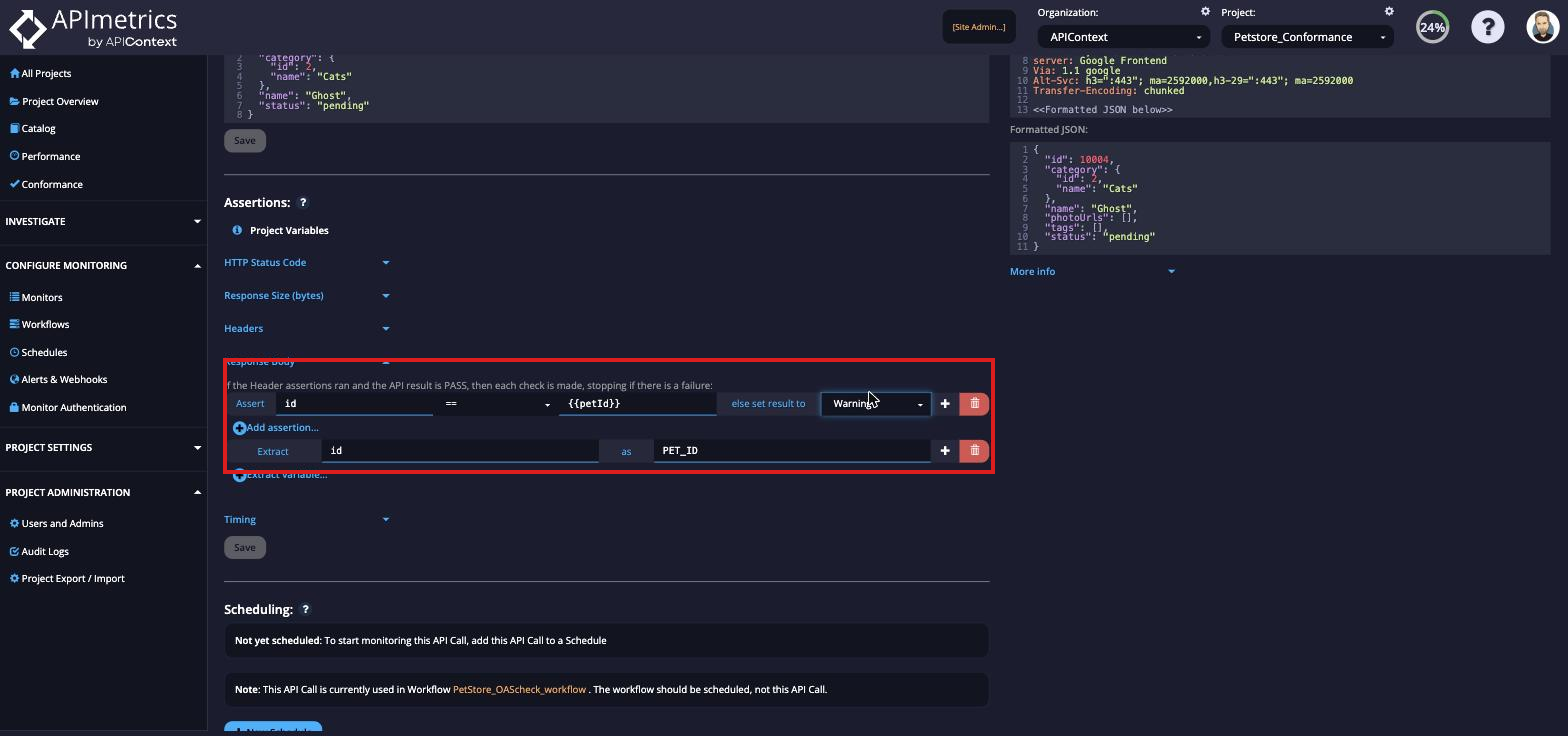Open Organization dropdown showing APIContext
Image resolution: width=1568 pixels, height=736 pixels.
pyautogui.click(x=1123, y=37)
